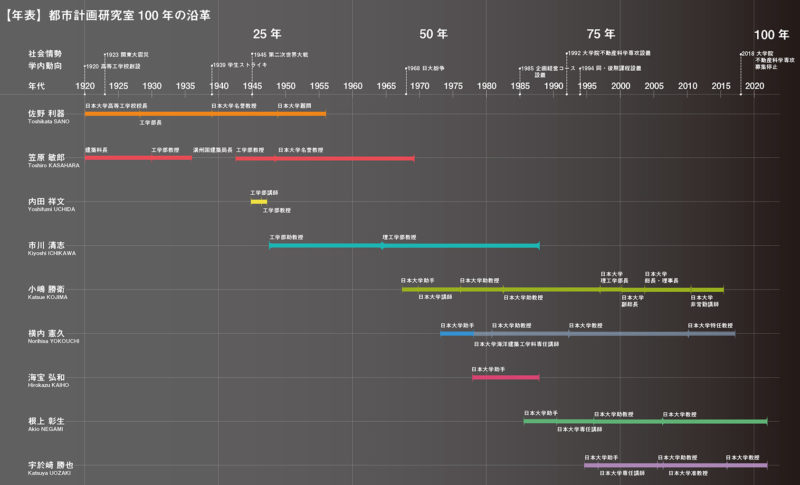Select the 1945 第二次世界大戦 event label
The height and width of the screenshot is (485, 800).
tap(280, 54)
